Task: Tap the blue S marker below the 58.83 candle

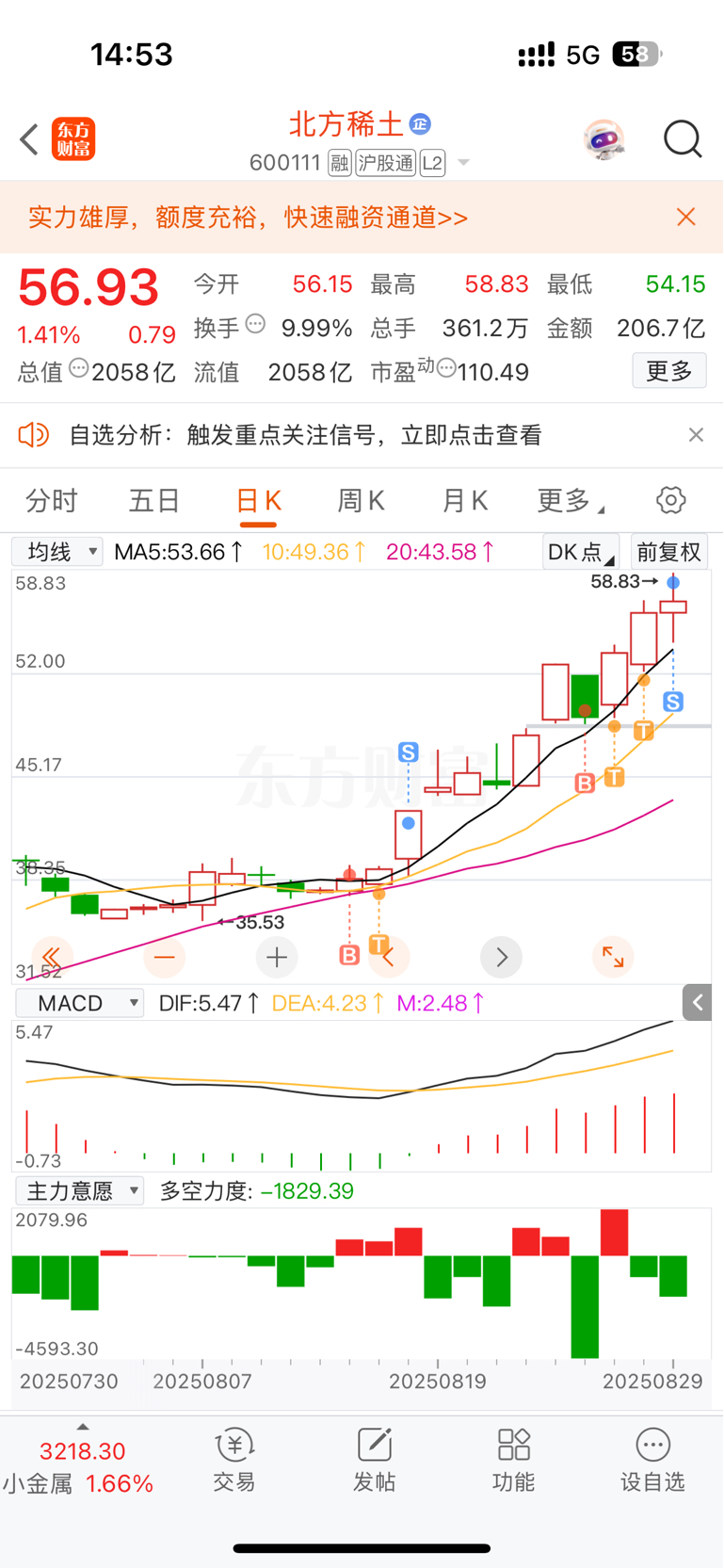Action: pos(673,702)
